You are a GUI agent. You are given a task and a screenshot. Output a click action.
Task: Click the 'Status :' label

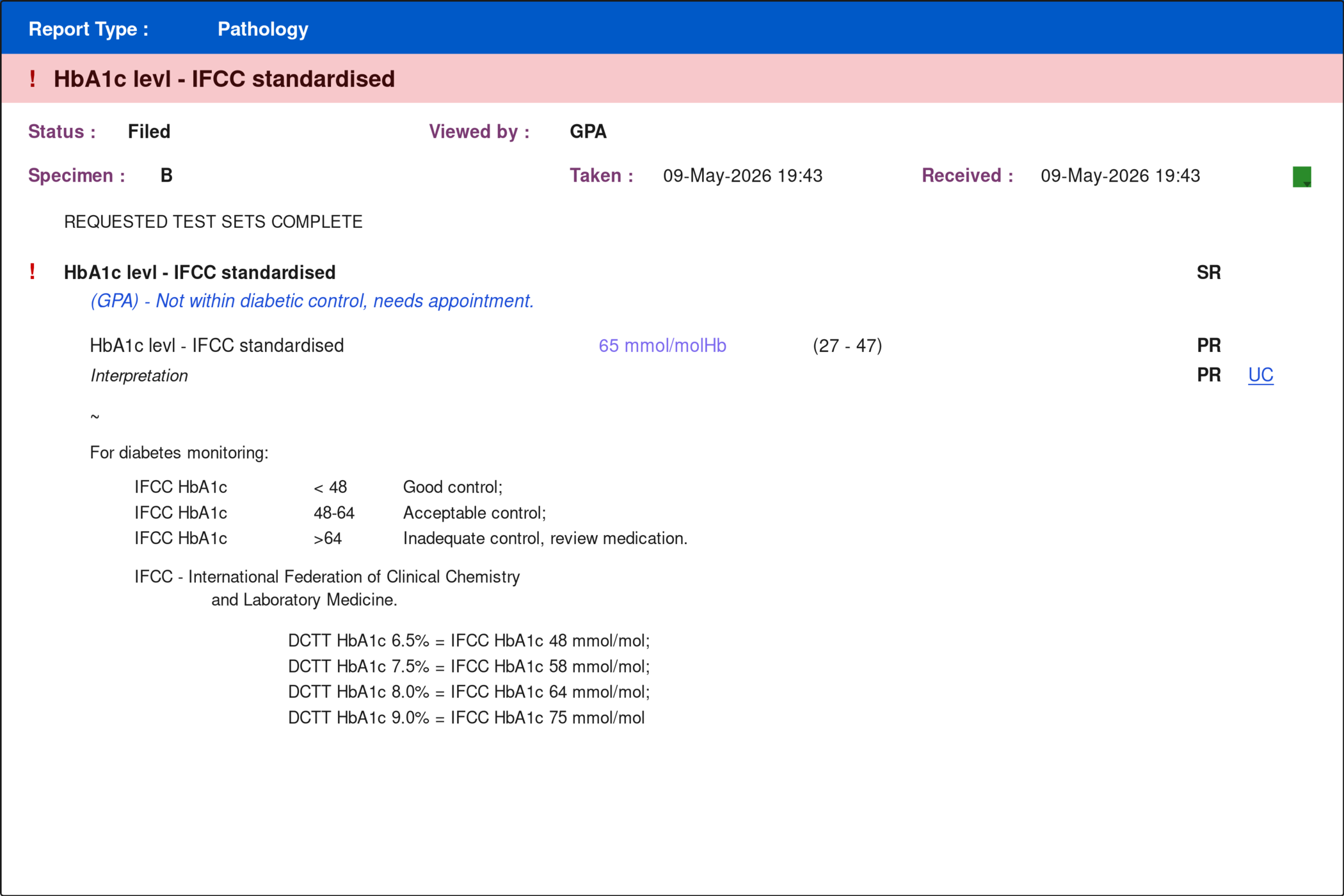point(62,131)
